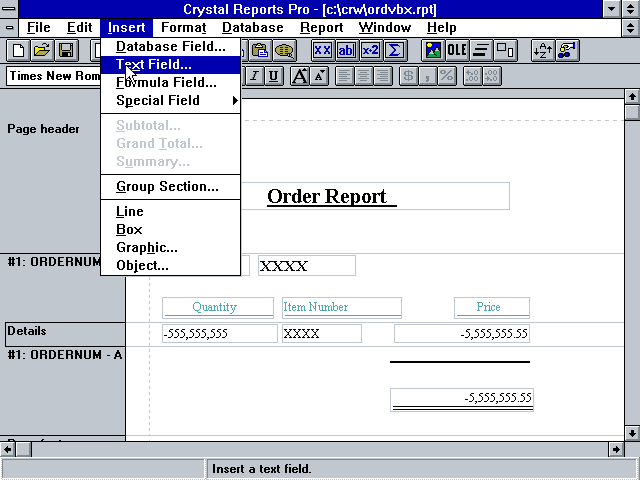Choose Formula Field... menu entry

[x=171, y=82]
